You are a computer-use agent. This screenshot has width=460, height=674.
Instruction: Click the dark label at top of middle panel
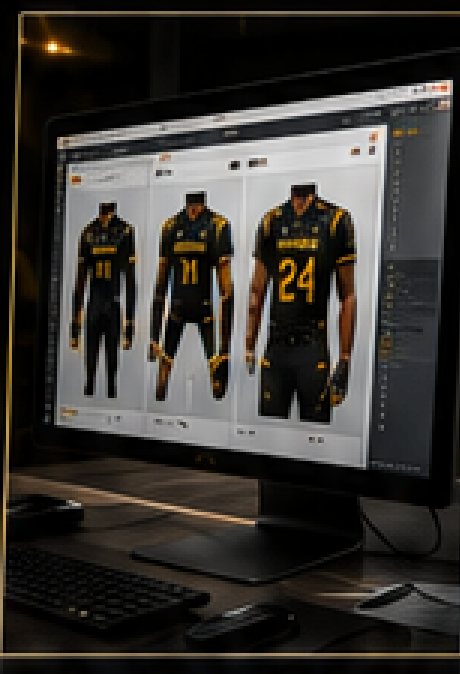[164, 173]
